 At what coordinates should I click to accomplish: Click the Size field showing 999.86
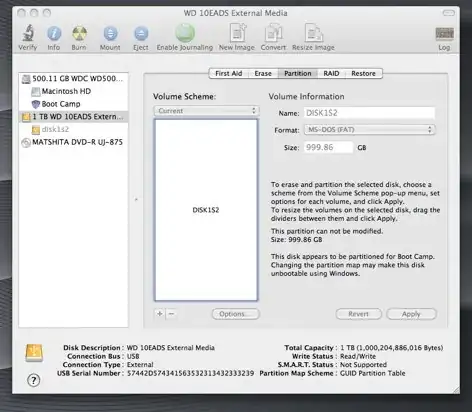[x=328, y=147]
